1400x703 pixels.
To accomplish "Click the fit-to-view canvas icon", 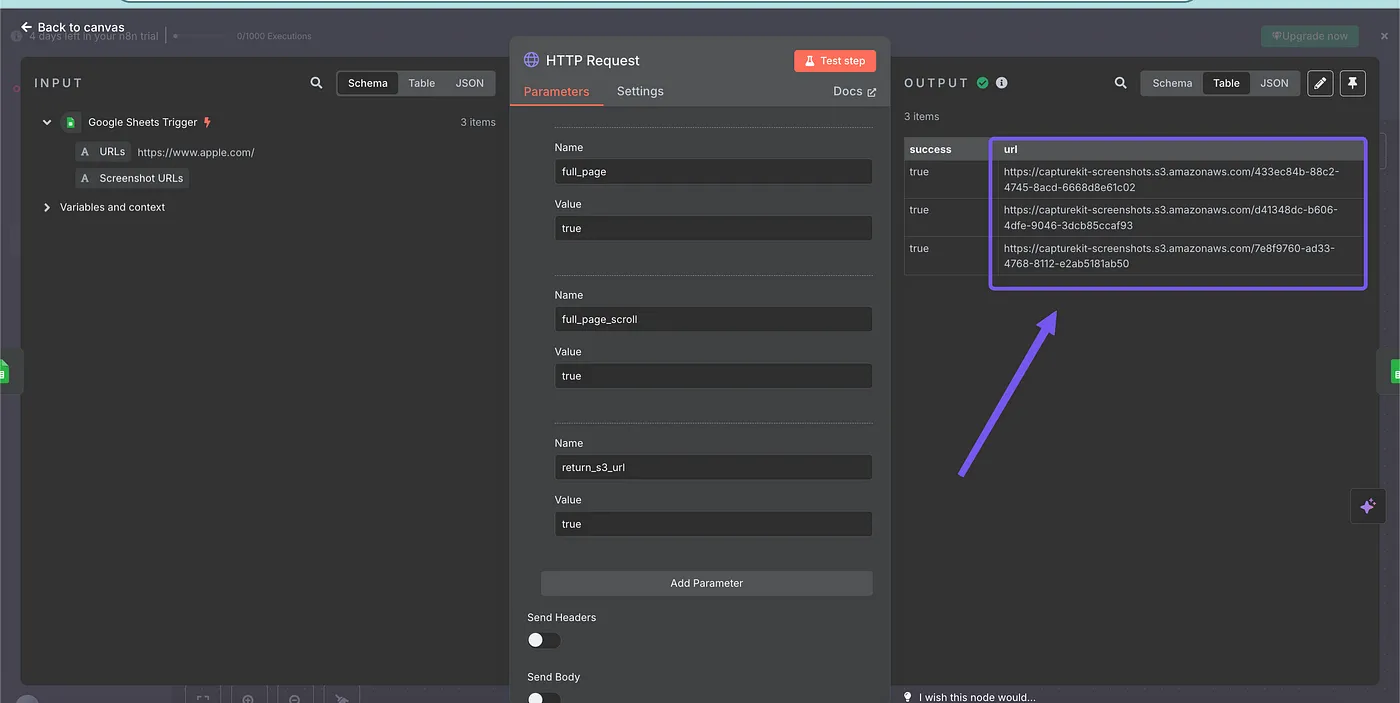I will pos(203,698).
